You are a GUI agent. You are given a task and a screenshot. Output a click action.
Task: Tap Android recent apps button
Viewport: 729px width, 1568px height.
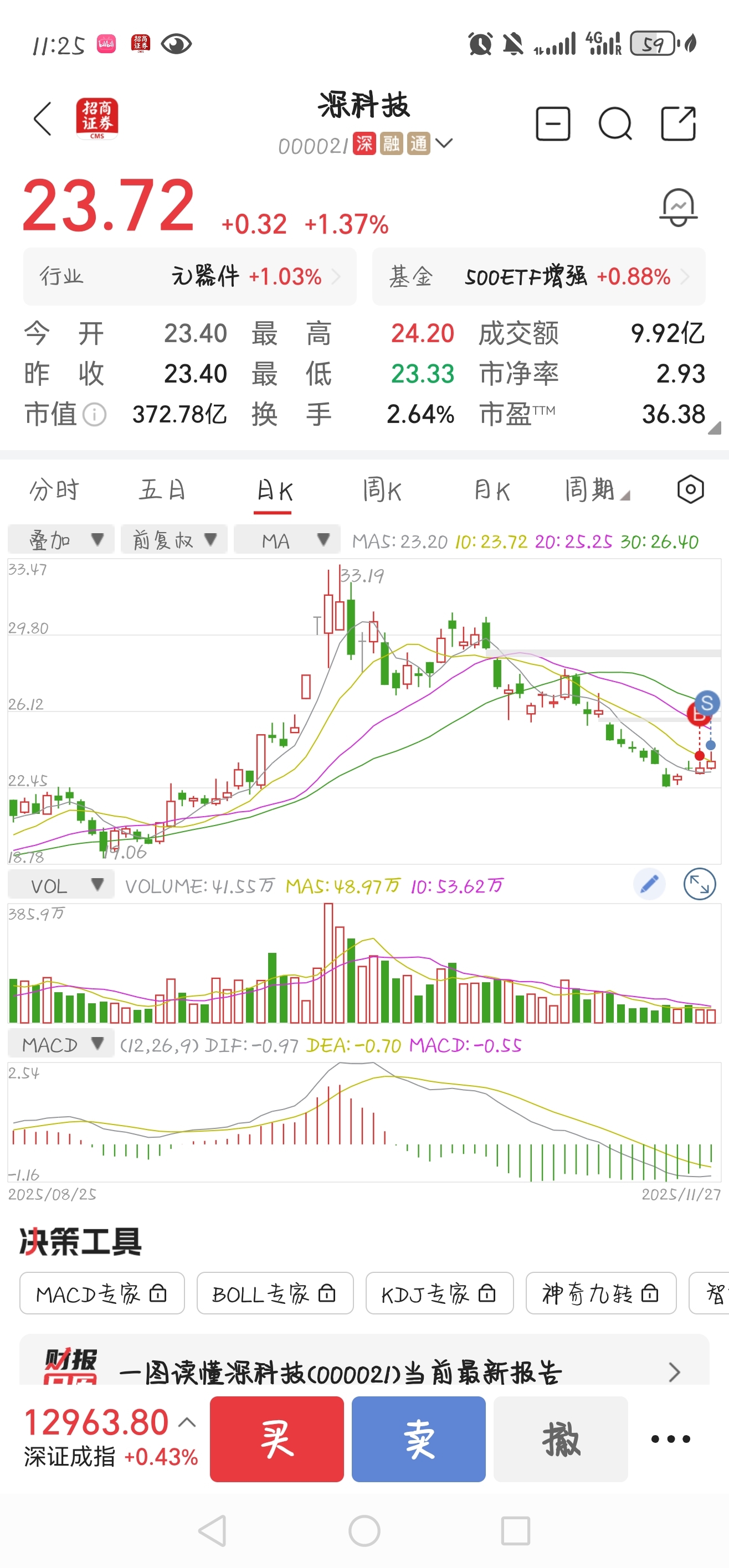coord(515,1530)
